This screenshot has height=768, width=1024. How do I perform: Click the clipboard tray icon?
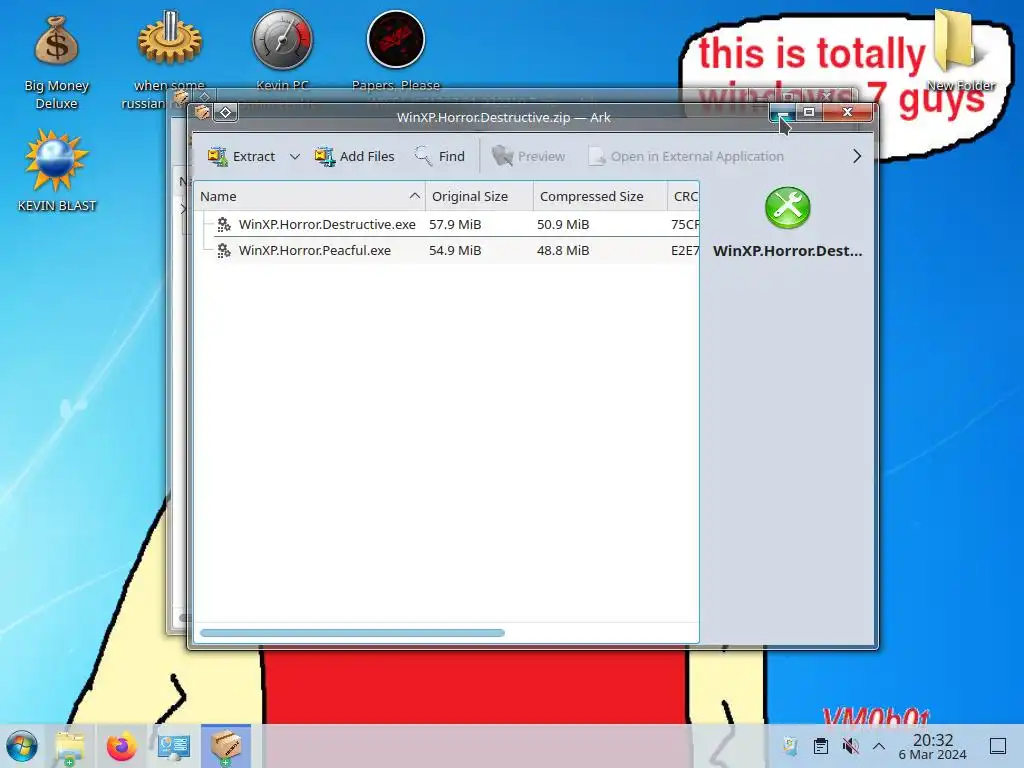821,746
